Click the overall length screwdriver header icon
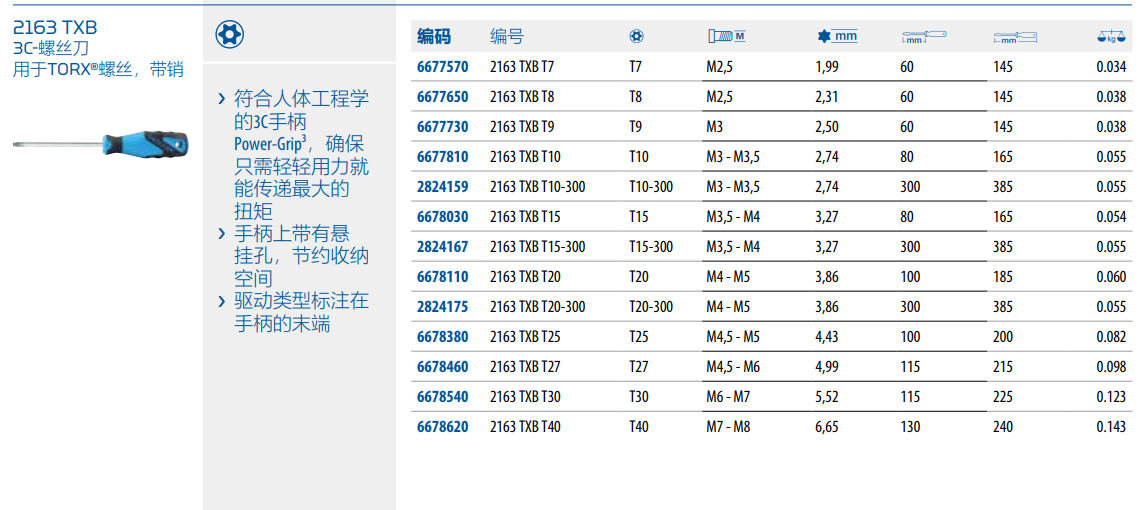The width and height of the screenshot is (1146, 510). click(x=1014, y=37)
